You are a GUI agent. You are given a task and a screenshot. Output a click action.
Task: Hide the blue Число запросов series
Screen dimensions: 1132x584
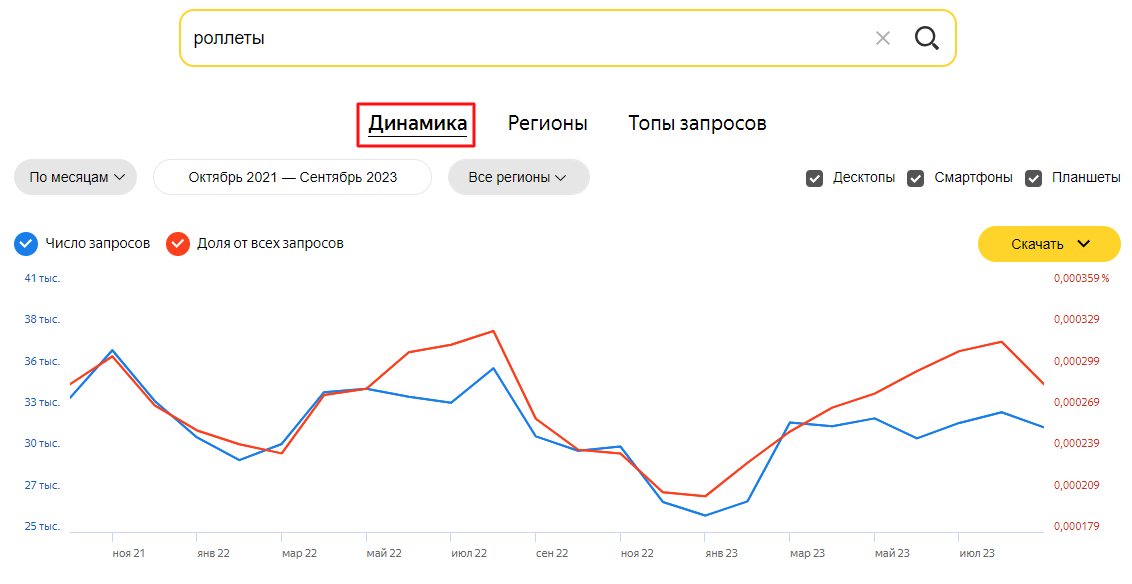[x=26, y=244]
